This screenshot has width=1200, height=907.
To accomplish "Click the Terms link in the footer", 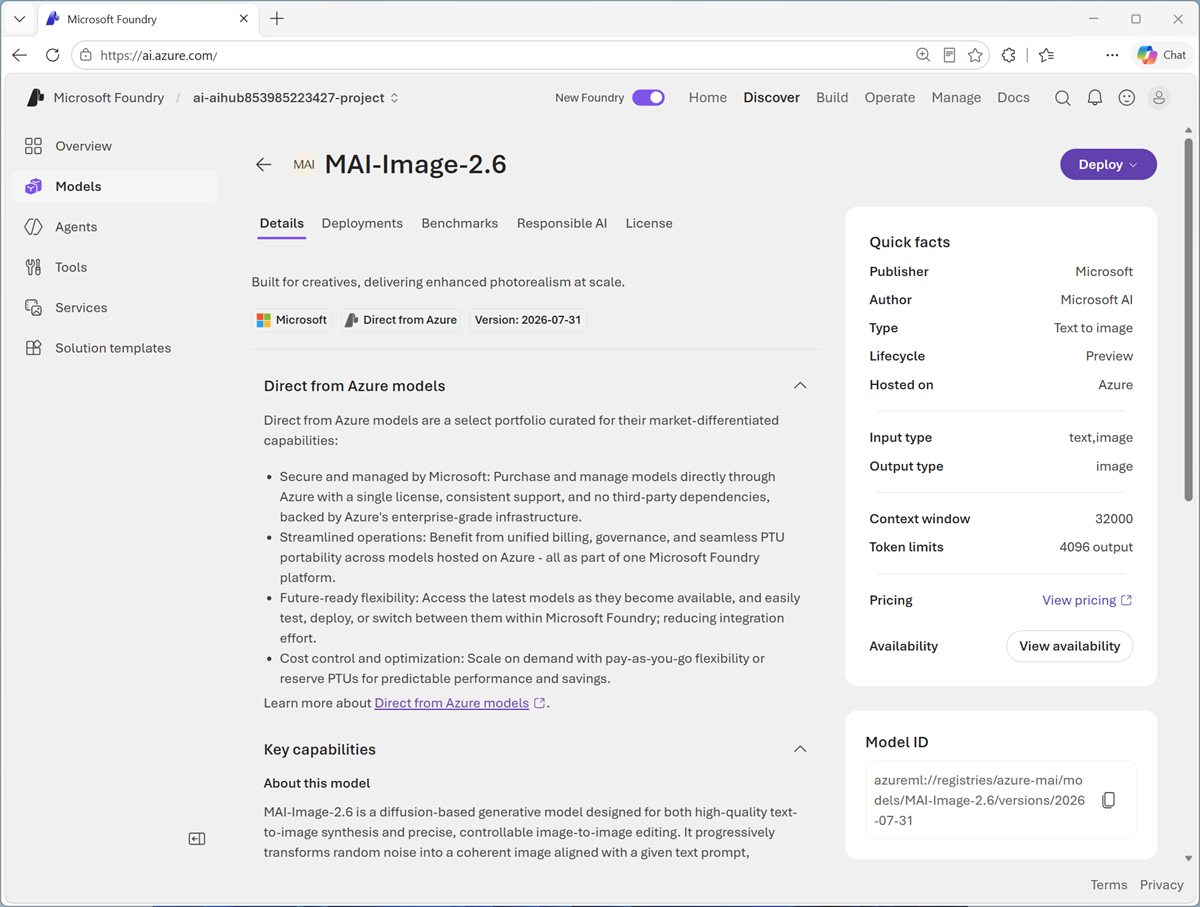I will (x=1109, y=885).
